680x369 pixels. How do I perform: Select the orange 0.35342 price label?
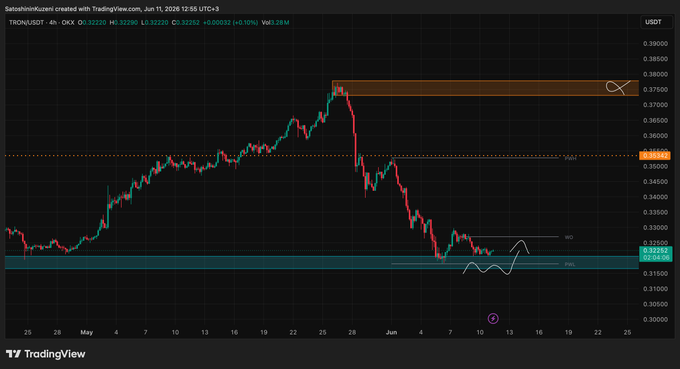pyautogui.click(x=654, y=155)
